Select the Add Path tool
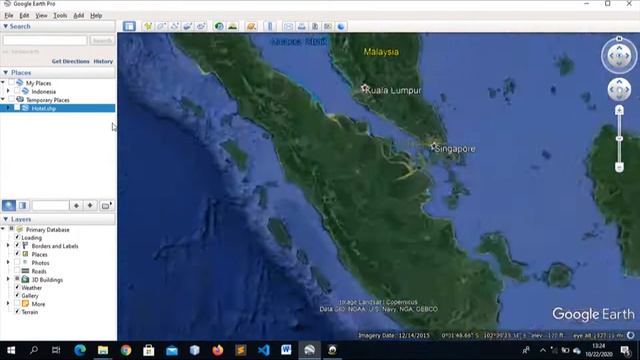Image resolution: width=640 pixels, height=360 pixels. (174, 26)
